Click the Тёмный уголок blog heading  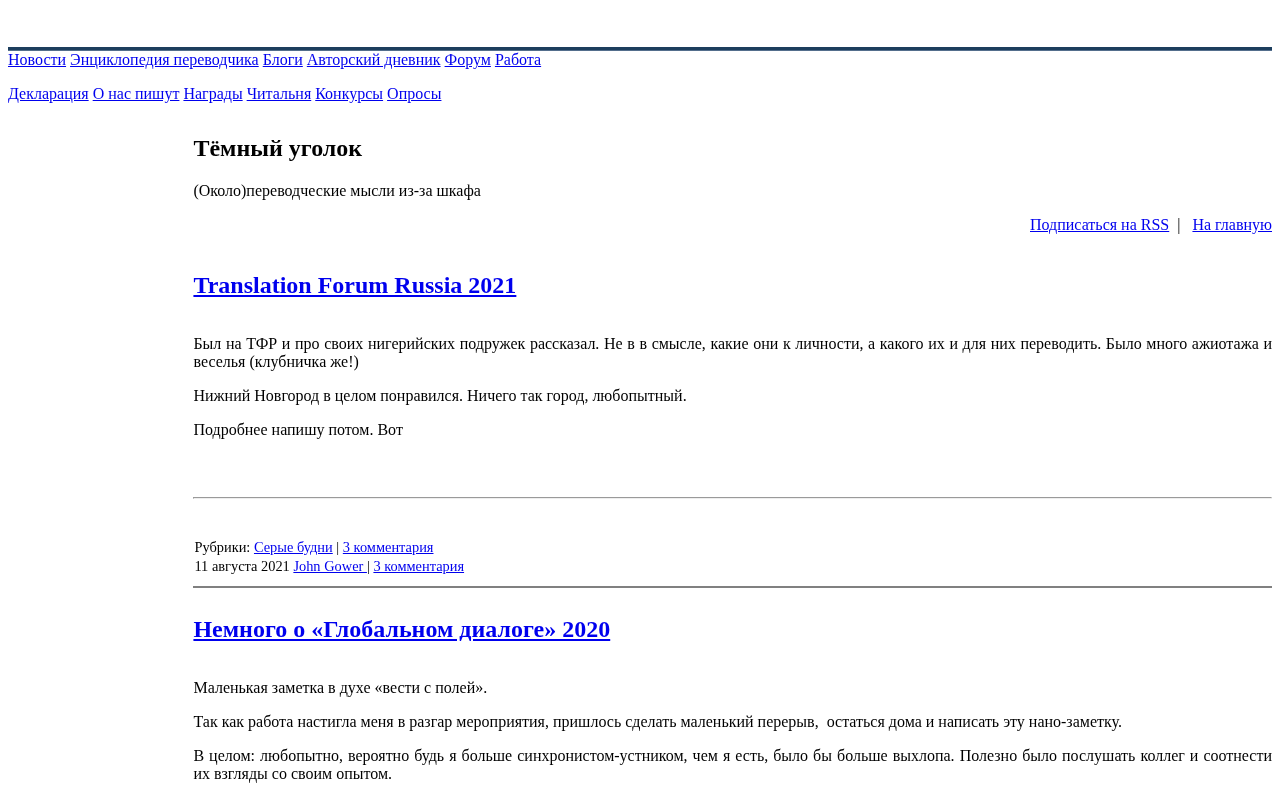(x=278, y=149)
